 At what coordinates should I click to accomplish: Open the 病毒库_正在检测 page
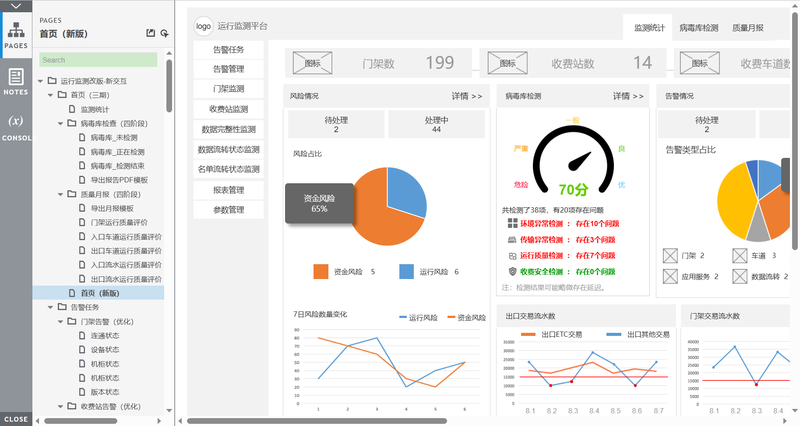click(117, 152)
